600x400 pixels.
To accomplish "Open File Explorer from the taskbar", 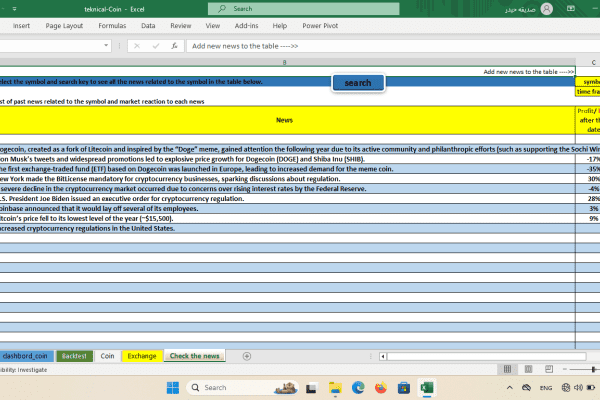I will click(335, 388).
